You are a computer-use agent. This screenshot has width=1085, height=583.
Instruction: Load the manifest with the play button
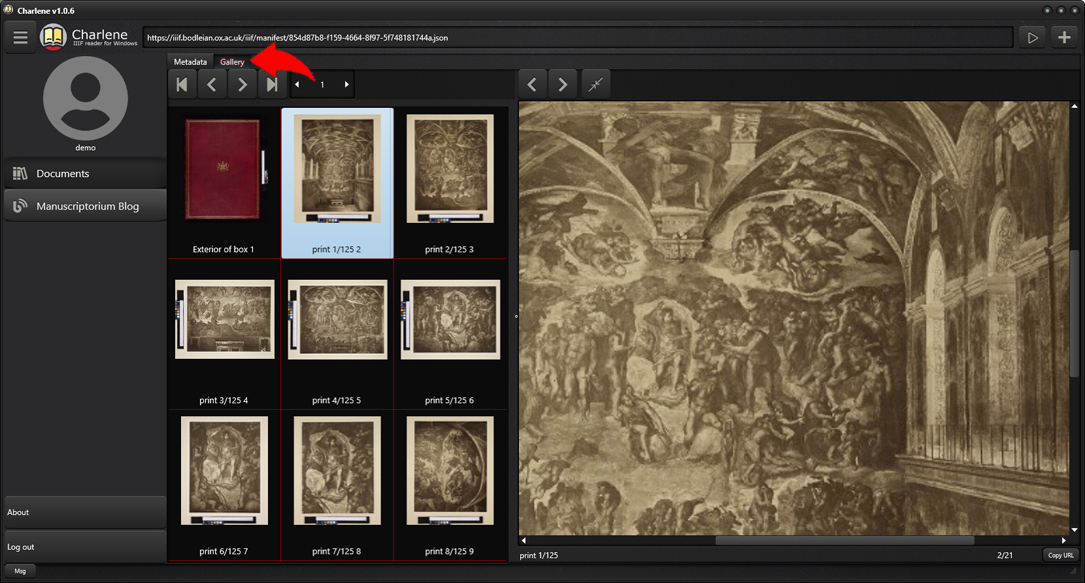pyautogui.click(x=1032, y=37)
